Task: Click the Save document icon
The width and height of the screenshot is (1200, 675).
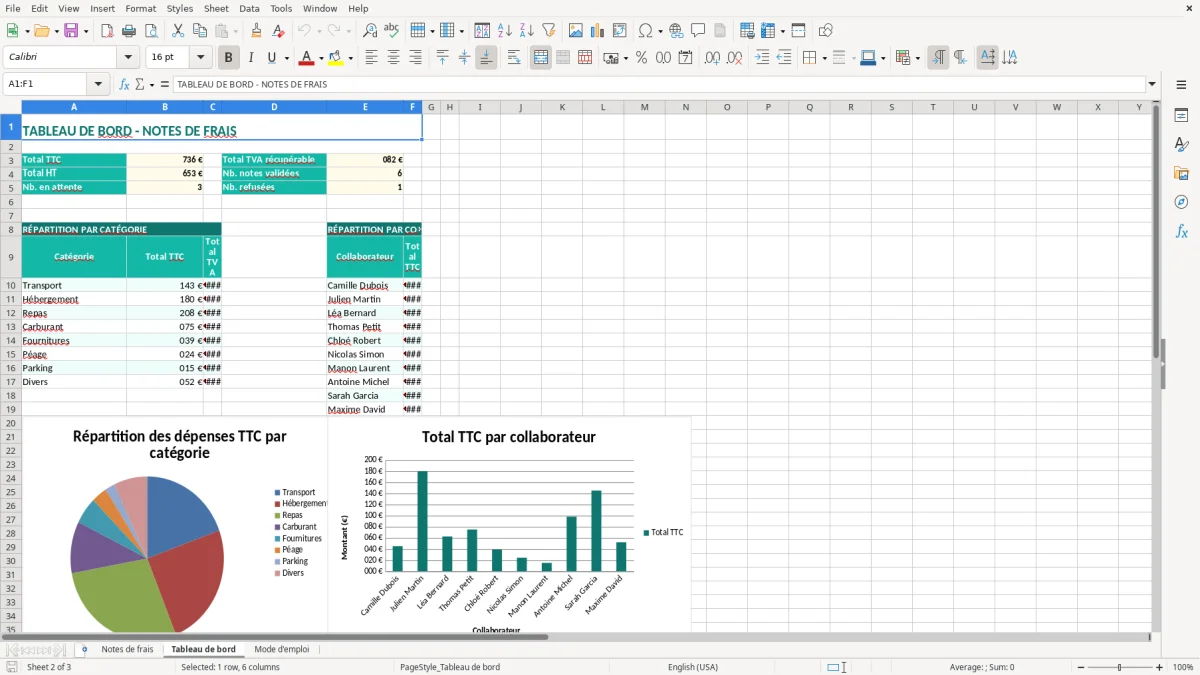Action: (x=71, y=31)
